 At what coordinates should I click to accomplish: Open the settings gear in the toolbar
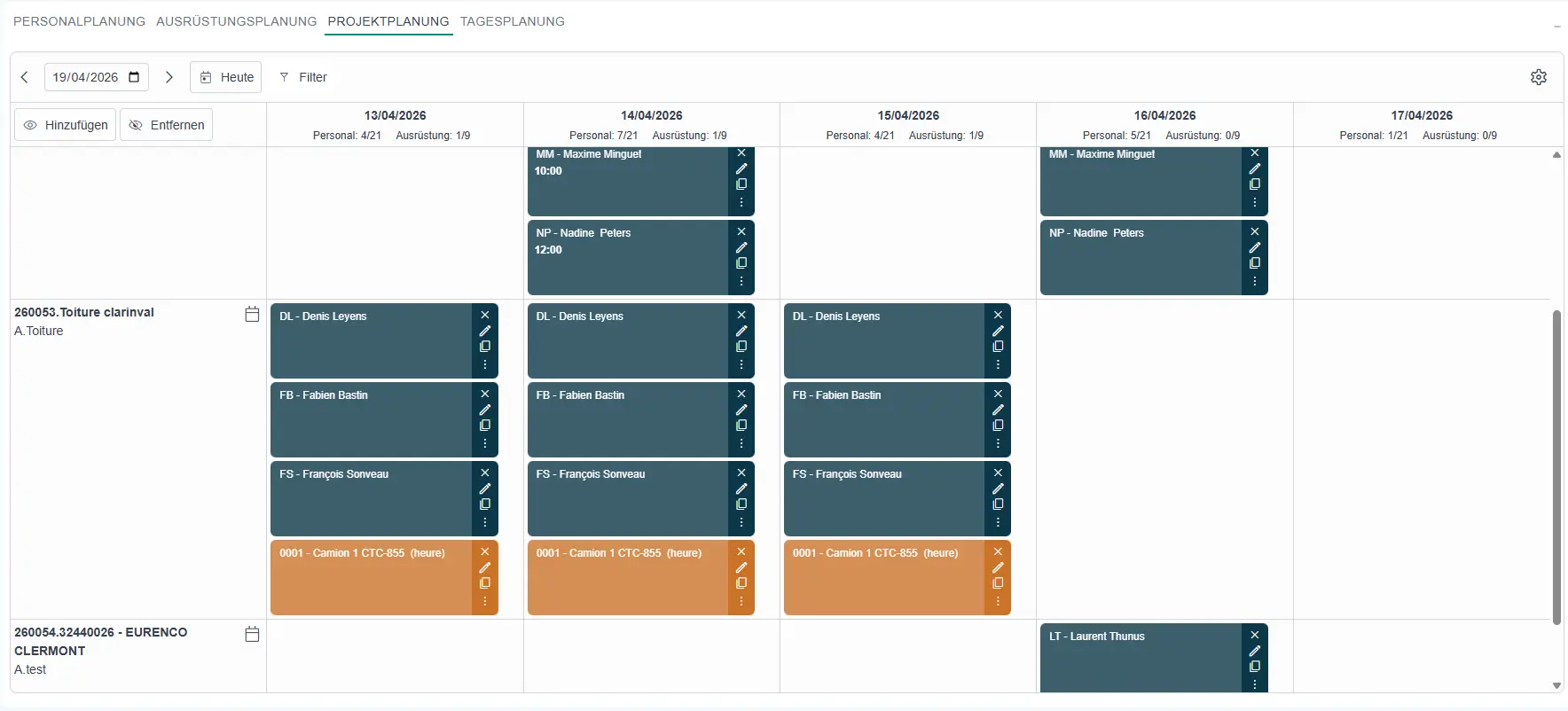1540,76
